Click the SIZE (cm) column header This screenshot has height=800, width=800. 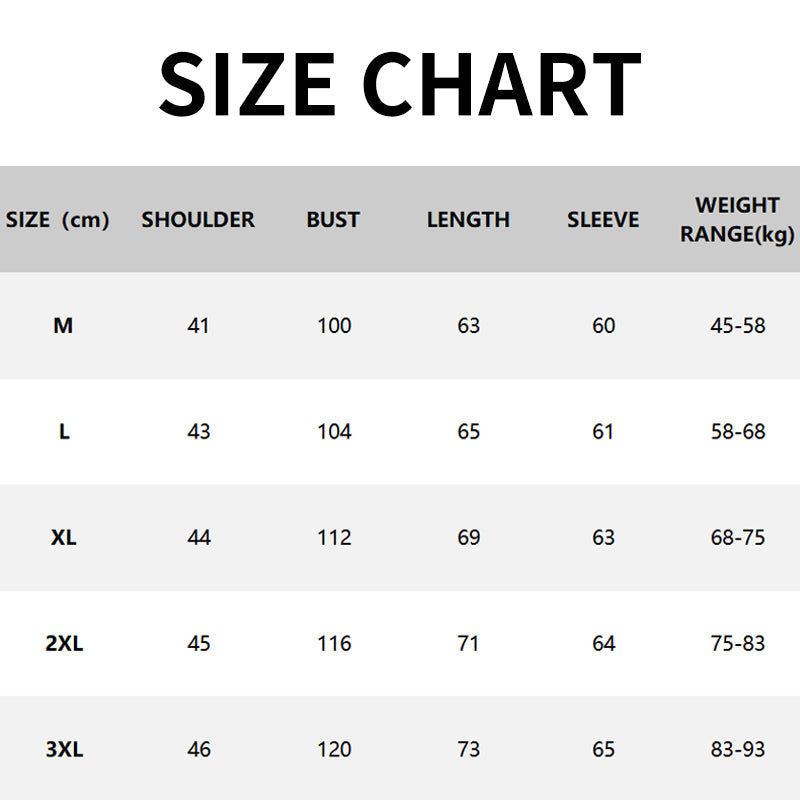coord(58,220)
